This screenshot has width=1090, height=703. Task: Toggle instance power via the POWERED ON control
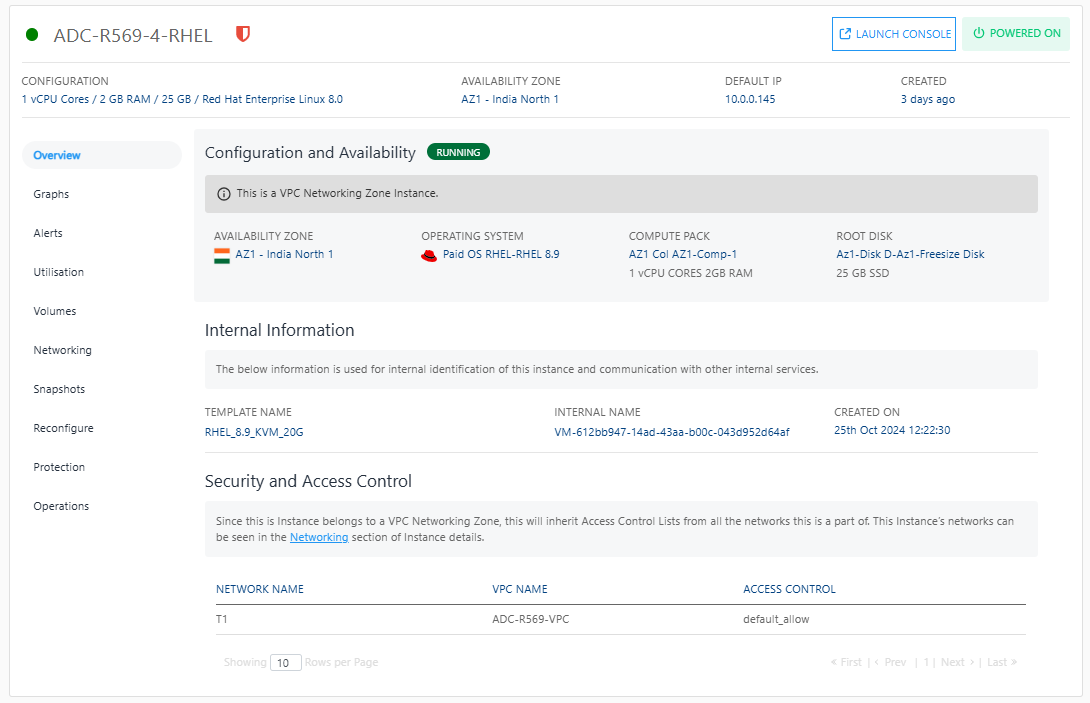(x=1015, y=33)
